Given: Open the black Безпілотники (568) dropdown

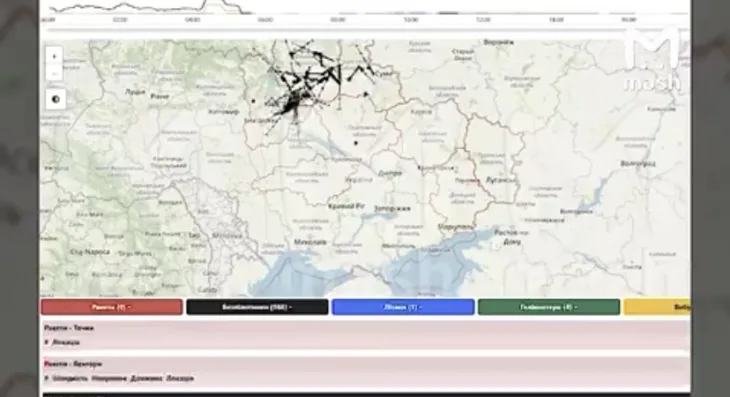Looking at the screenshot, I should click(257, 307).
